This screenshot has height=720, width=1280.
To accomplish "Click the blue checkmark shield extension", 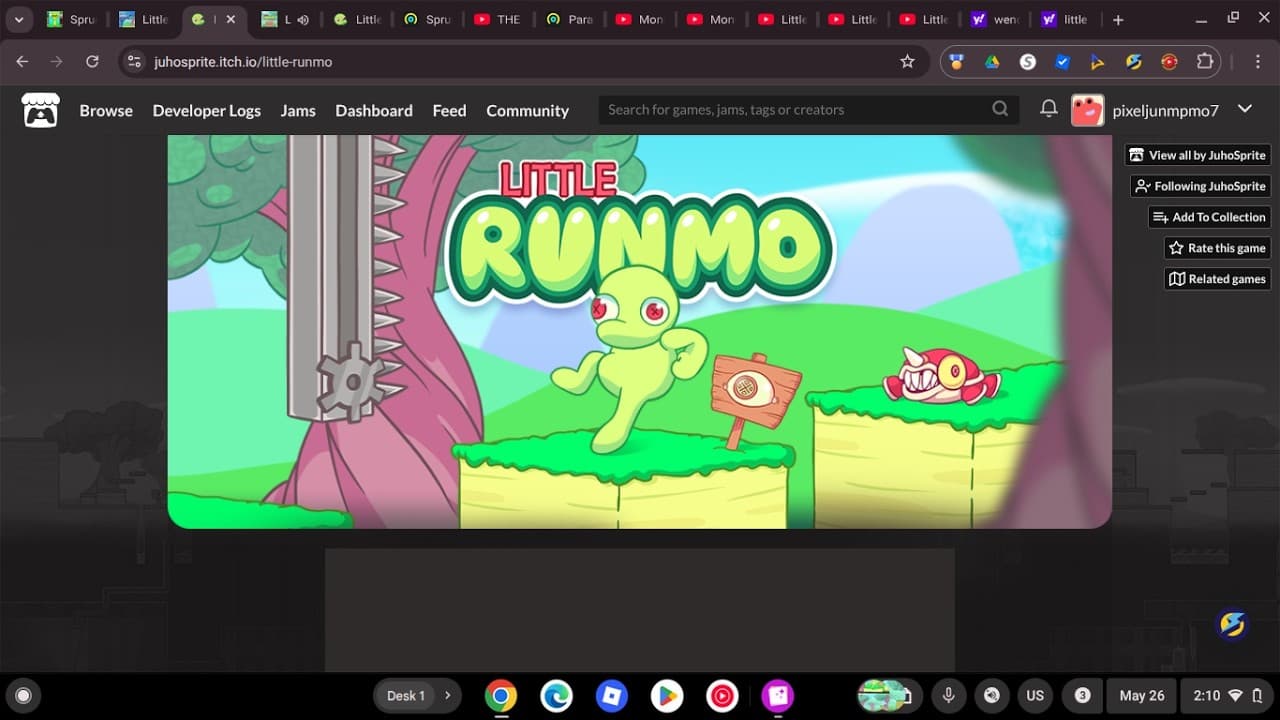I will (x=1062, y=61).
